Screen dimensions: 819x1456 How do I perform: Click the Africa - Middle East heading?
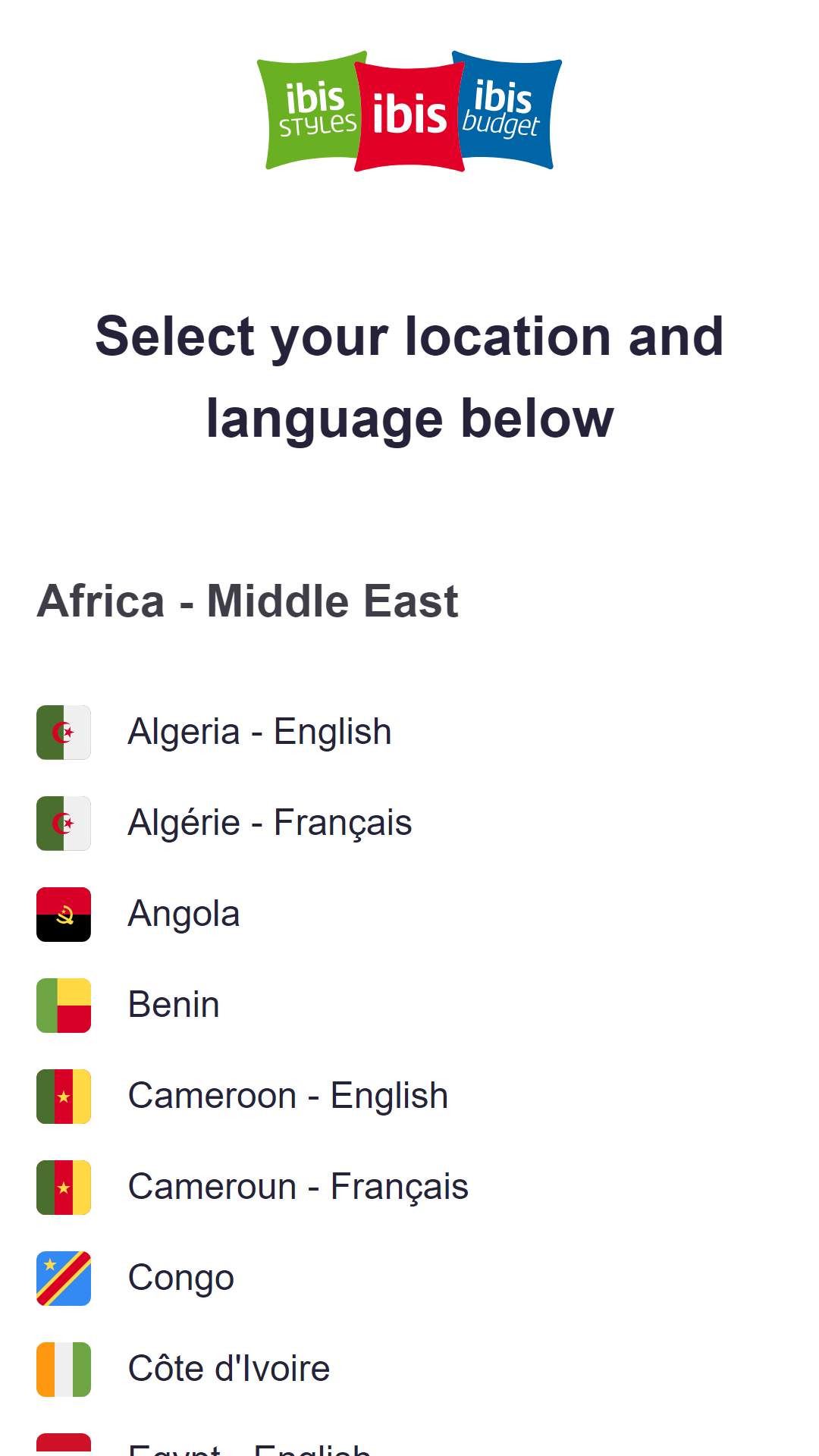click(247, 601)
